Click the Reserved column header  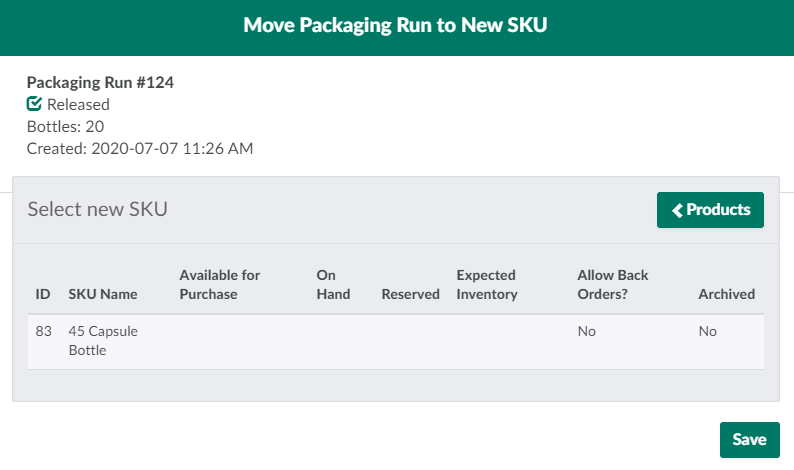click(x=410, y=294)
